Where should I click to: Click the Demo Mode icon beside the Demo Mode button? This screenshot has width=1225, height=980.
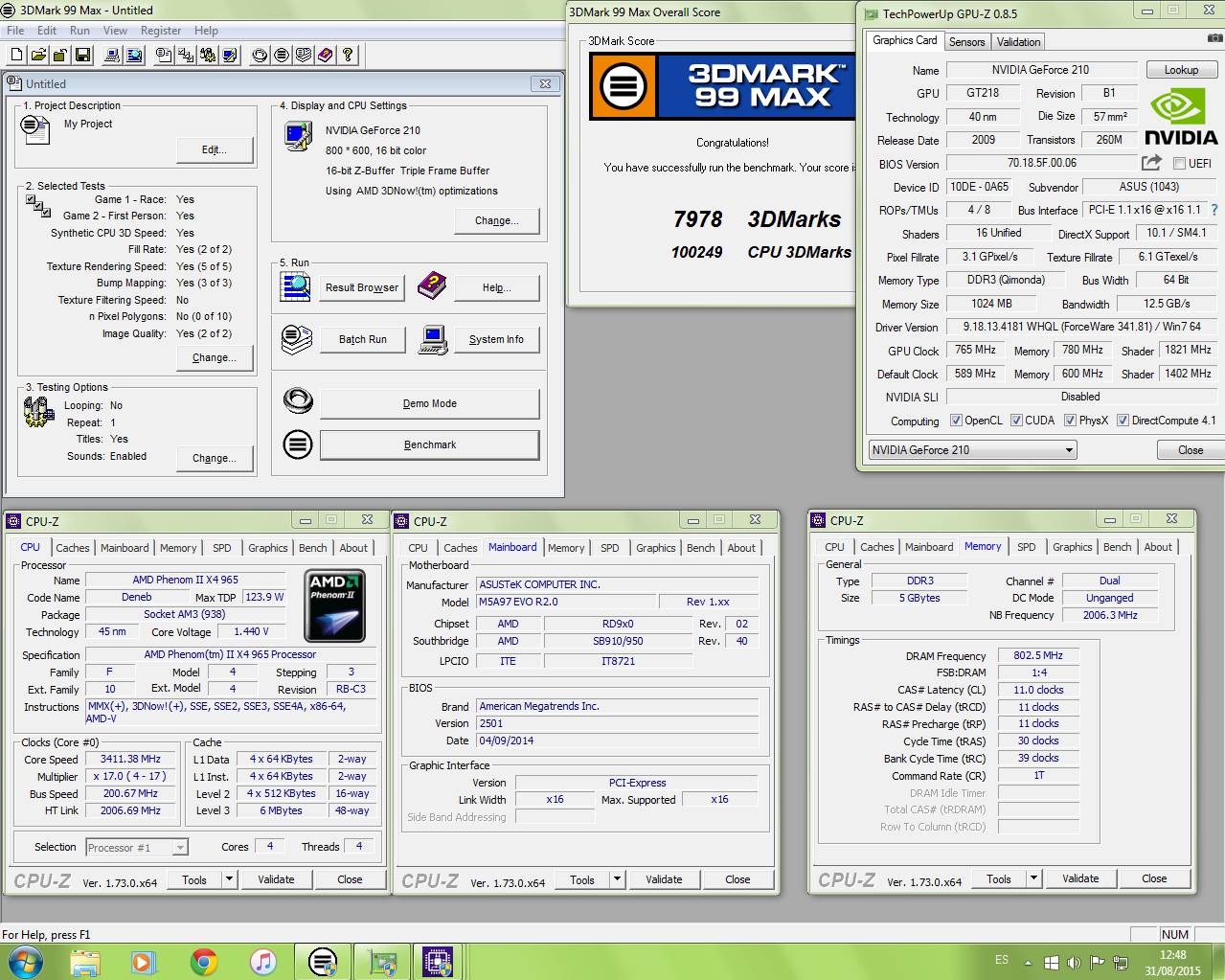(x=298, y=401)
